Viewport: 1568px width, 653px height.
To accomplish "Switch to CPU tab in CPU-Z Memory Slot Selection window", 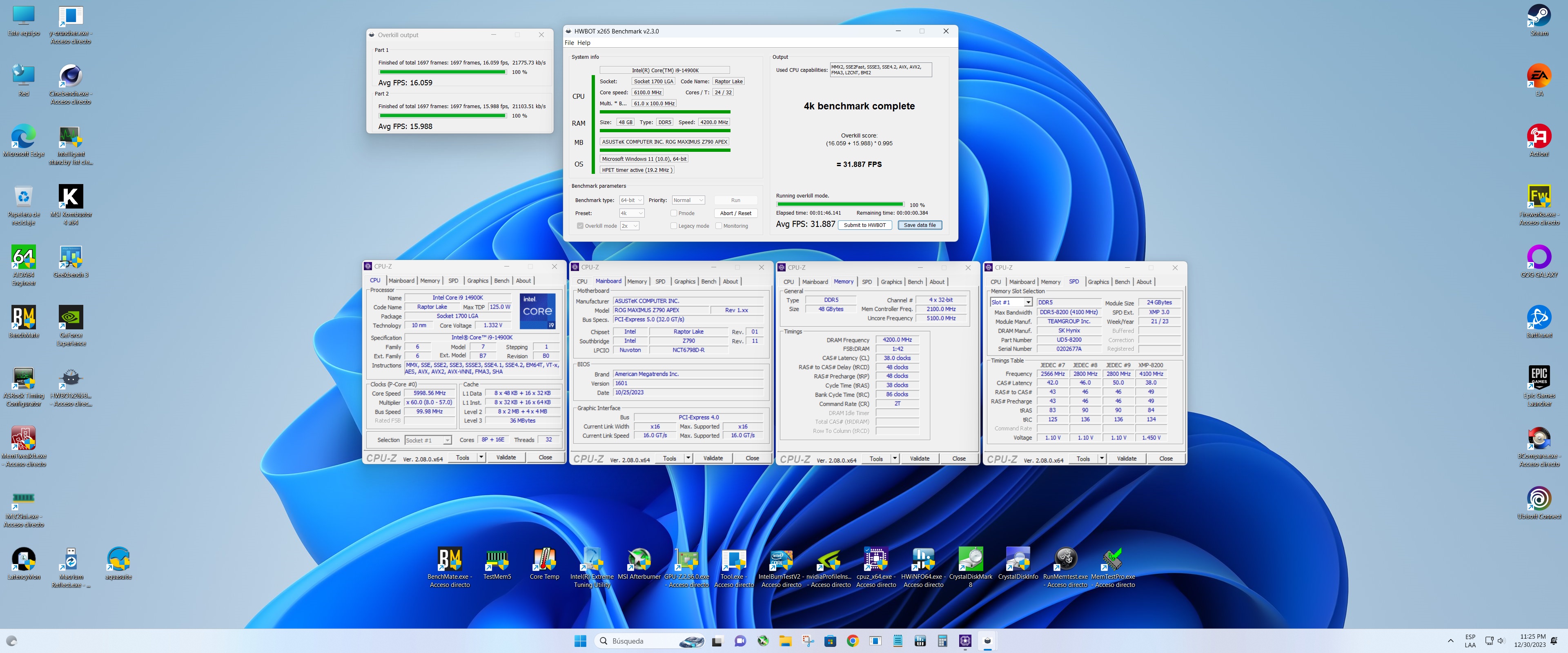I will point(996,282).
